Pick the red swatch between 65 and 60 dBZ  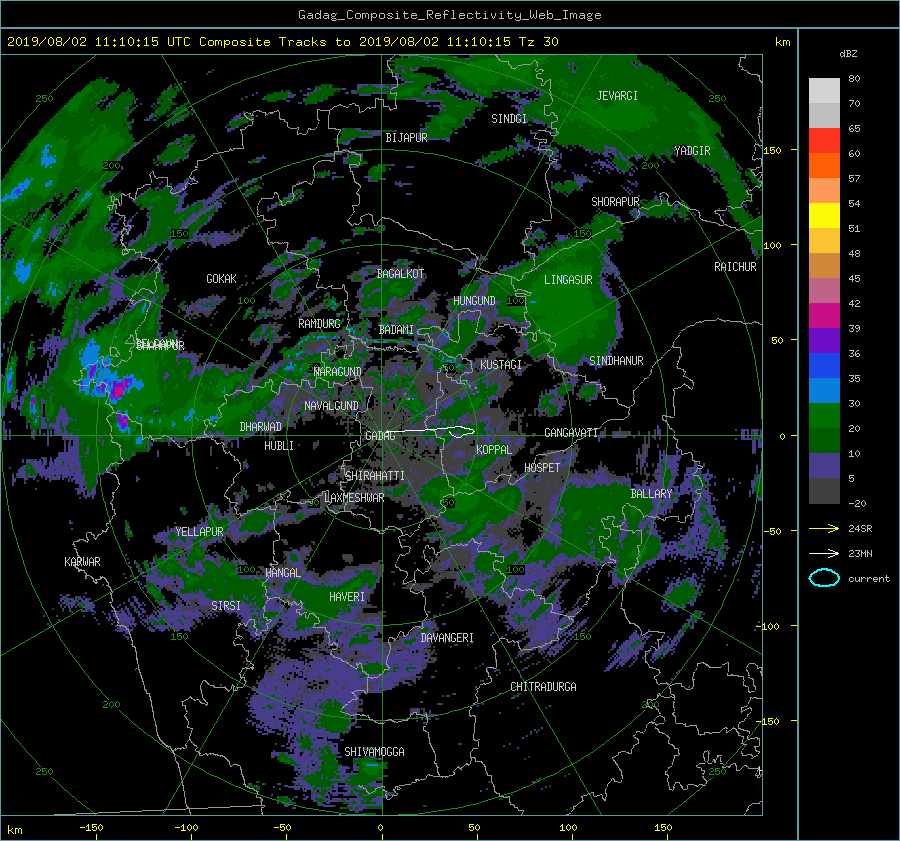tap(824, 140)
